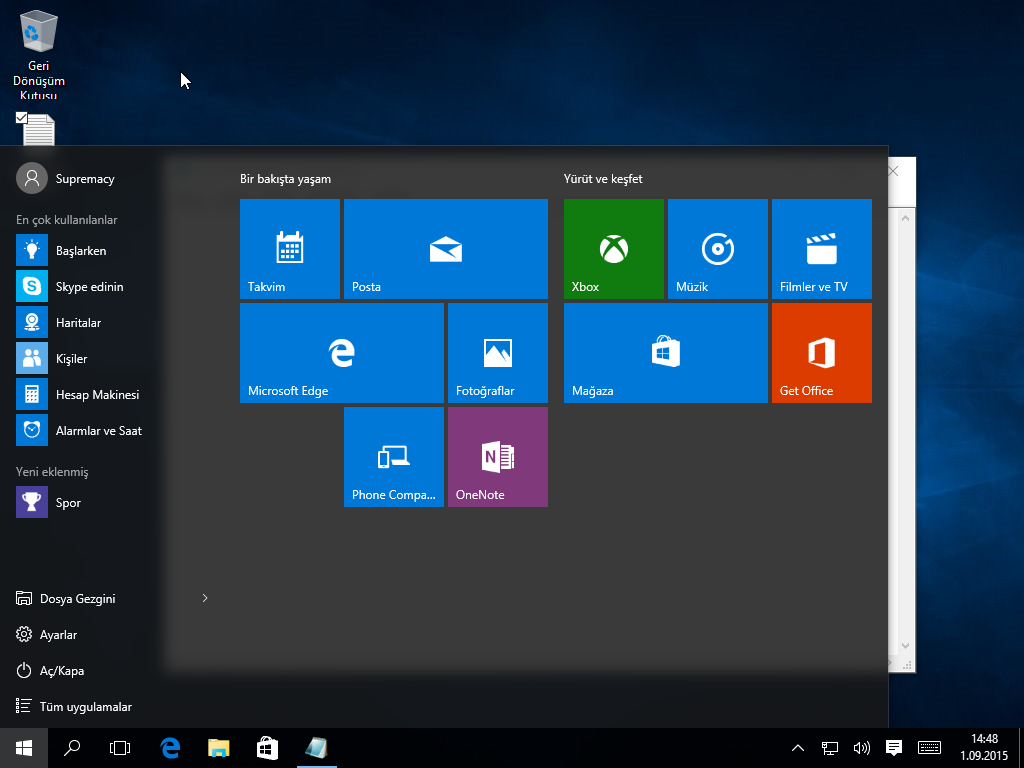1024x768 pixels.
Task: Launch the Takvim calendar tile
Action: (289, 249)
